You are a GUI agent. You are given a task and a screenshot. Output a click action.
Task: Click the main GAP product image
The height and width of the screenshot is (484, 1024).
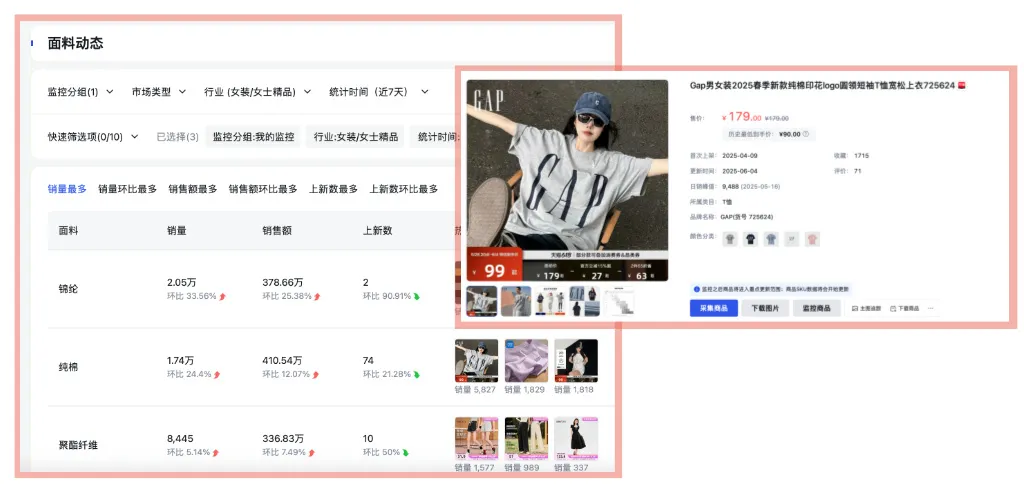point(568,180)
